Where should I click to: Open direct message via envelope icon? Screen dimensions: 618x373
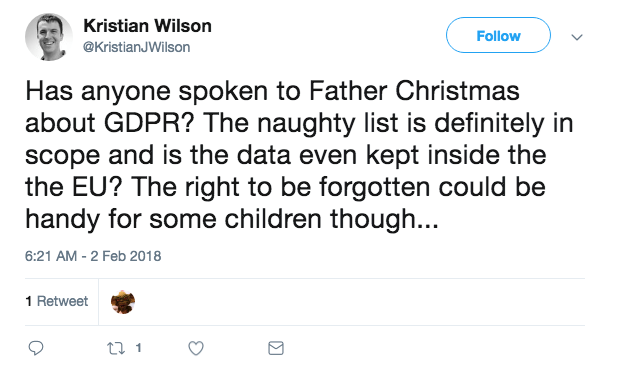tap(276, 348)
